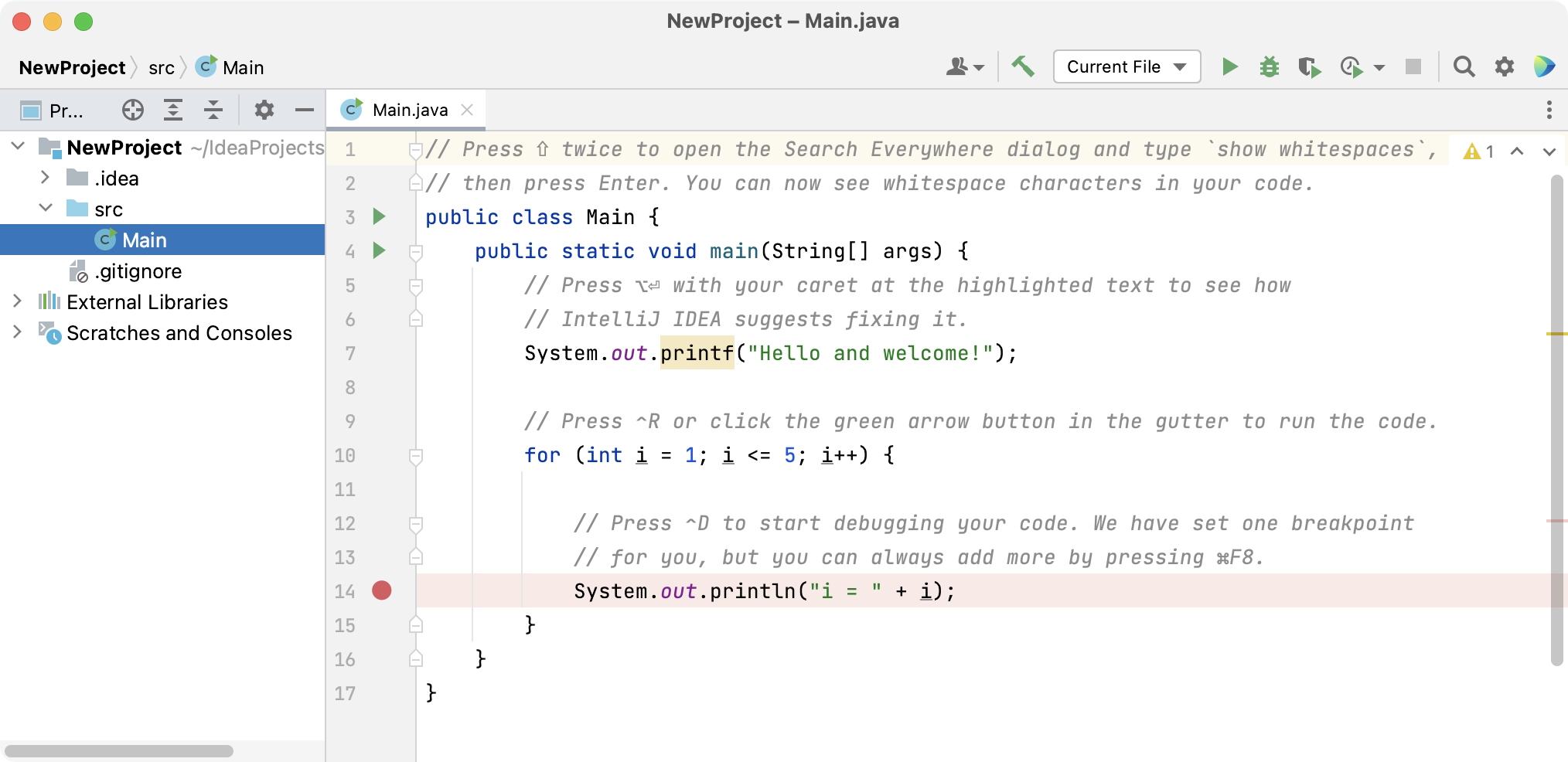Expand External Libraries node
Screen dimensions: 1568x762
point(17,301)
